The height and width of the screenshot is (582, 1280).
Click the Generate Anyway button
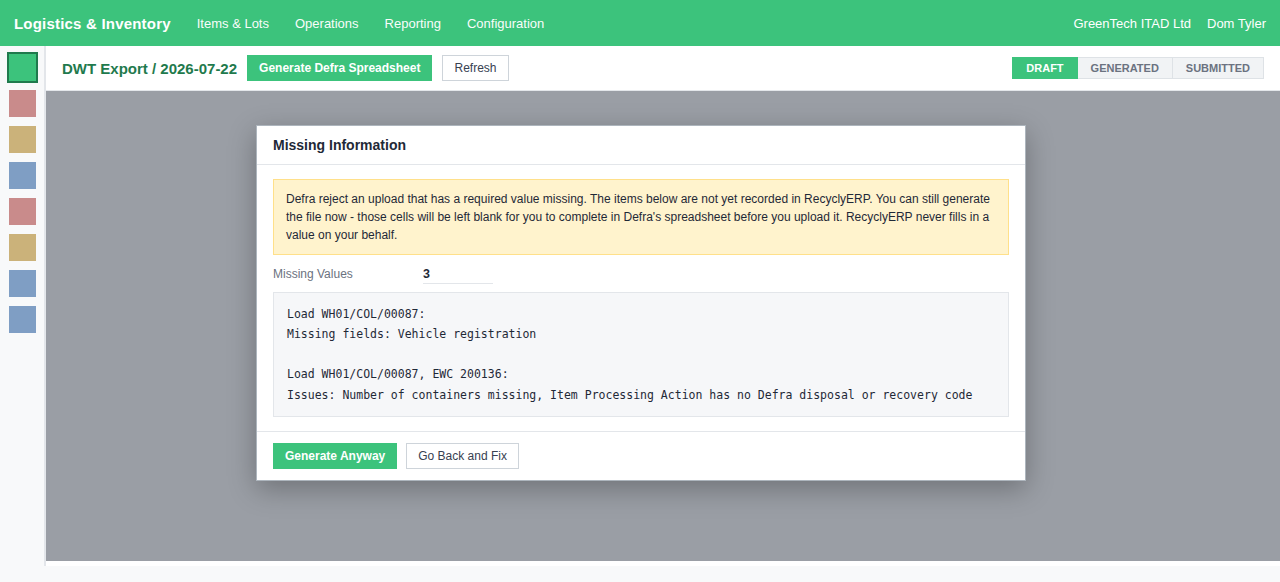[335, 456]
